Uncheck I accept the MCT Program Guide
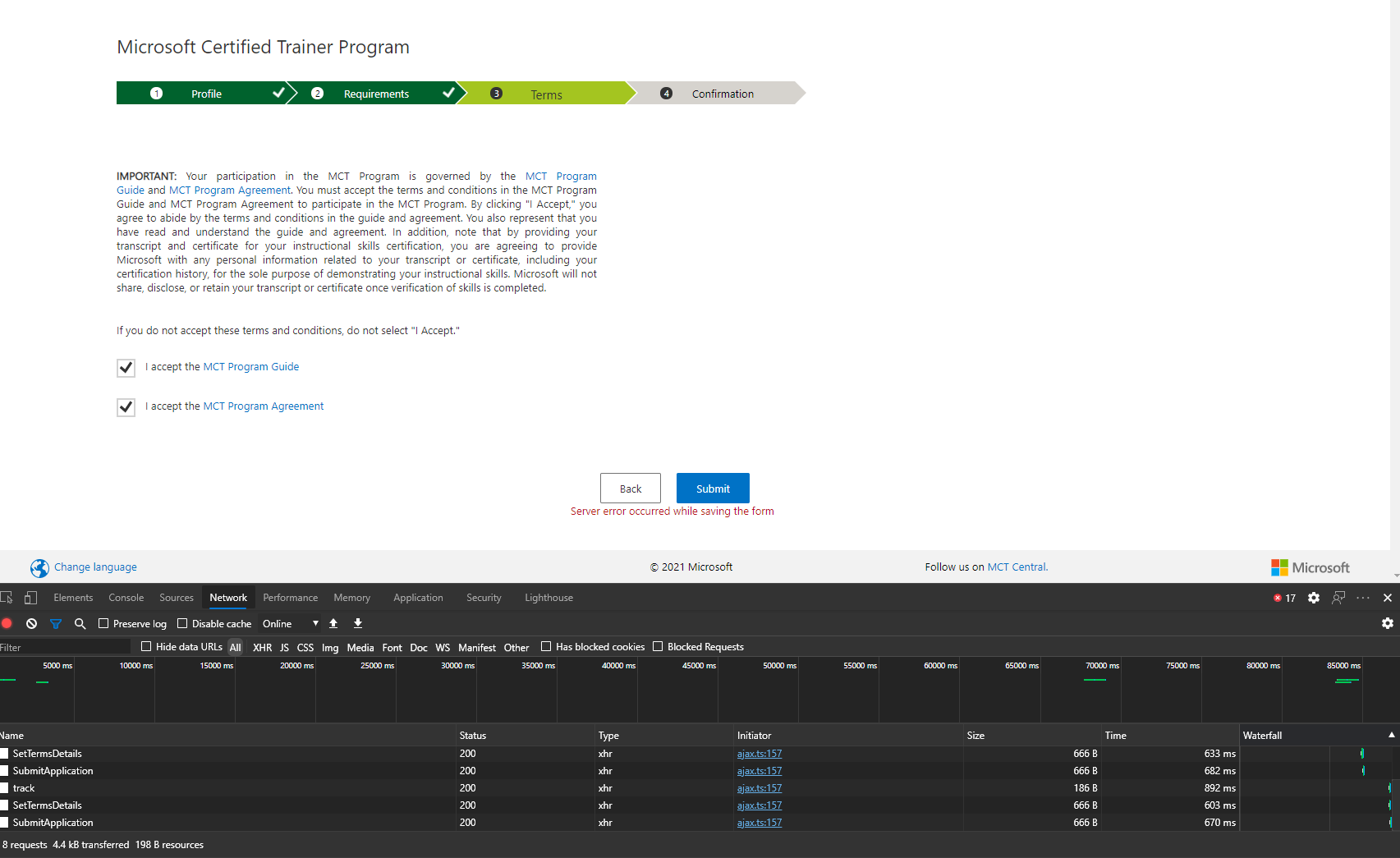This screenshot has height=858, width=1400. coord(126,368)
